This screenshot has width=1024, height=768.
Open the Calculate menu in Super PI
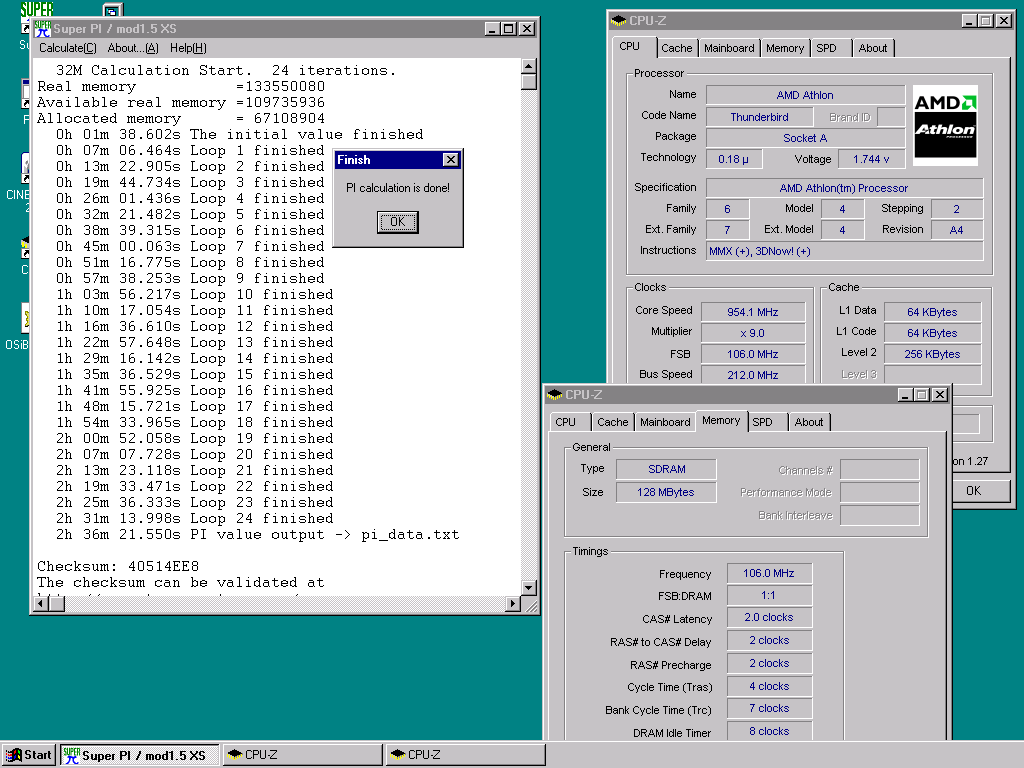[67, 48]
